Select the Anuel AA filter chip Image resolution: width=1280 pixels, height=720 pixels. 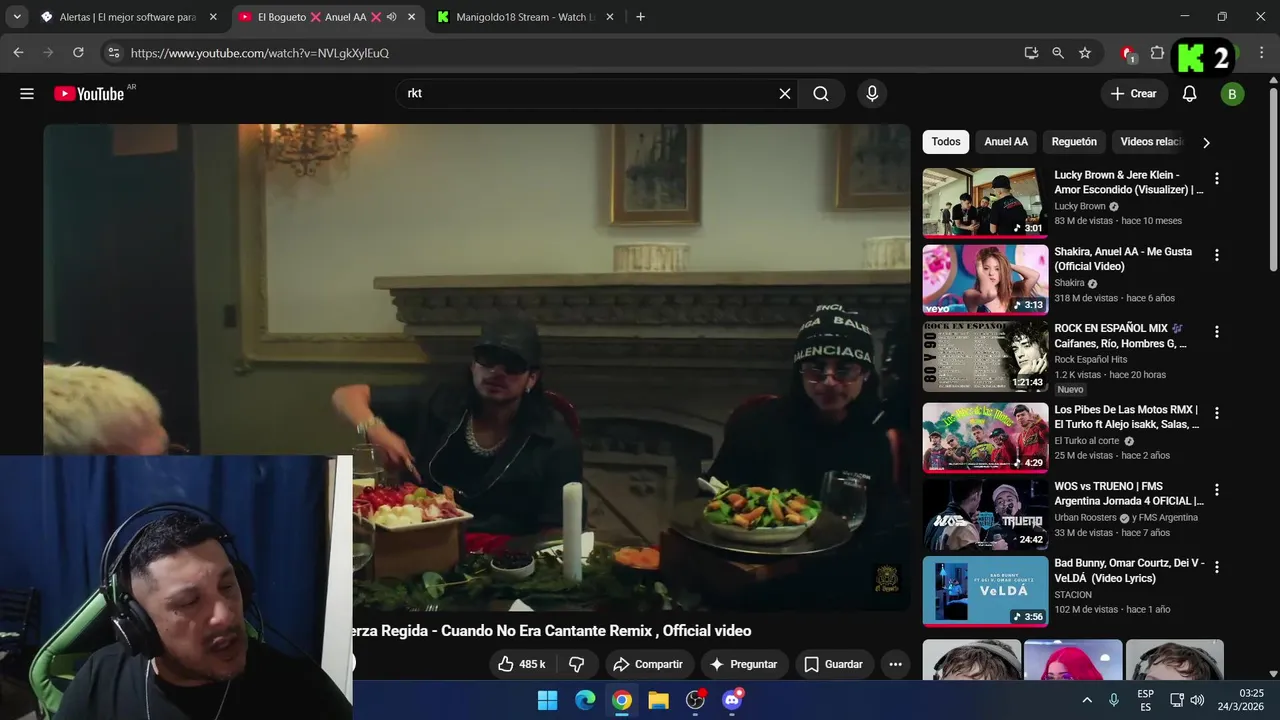coord(1006,142)
